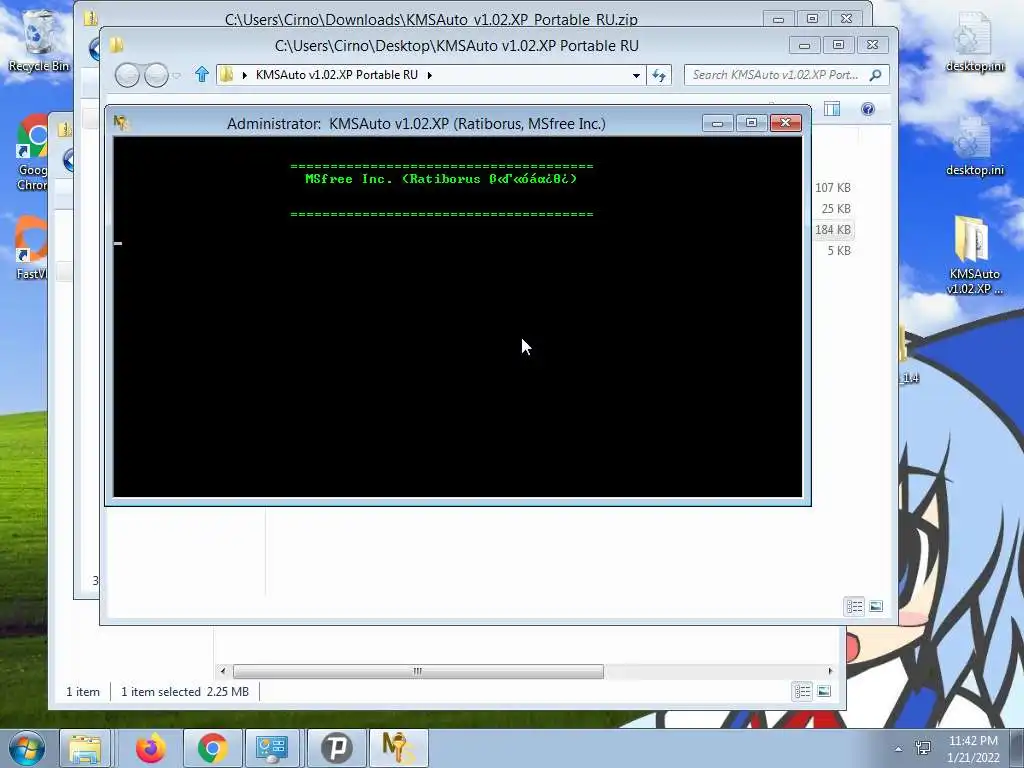Minimize the KMSAuto console window
The image size is (1024, 768).
(x=718, y=123)
